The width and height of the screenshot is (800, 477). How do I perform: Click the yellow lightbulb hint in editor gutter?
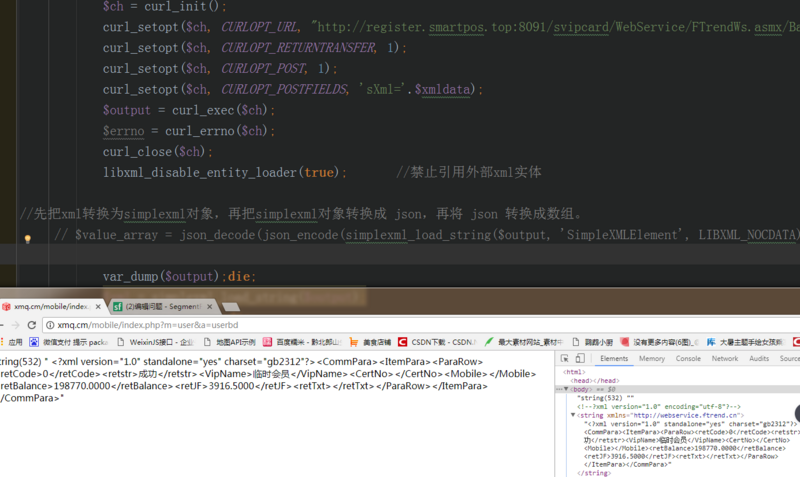(27, 238)
